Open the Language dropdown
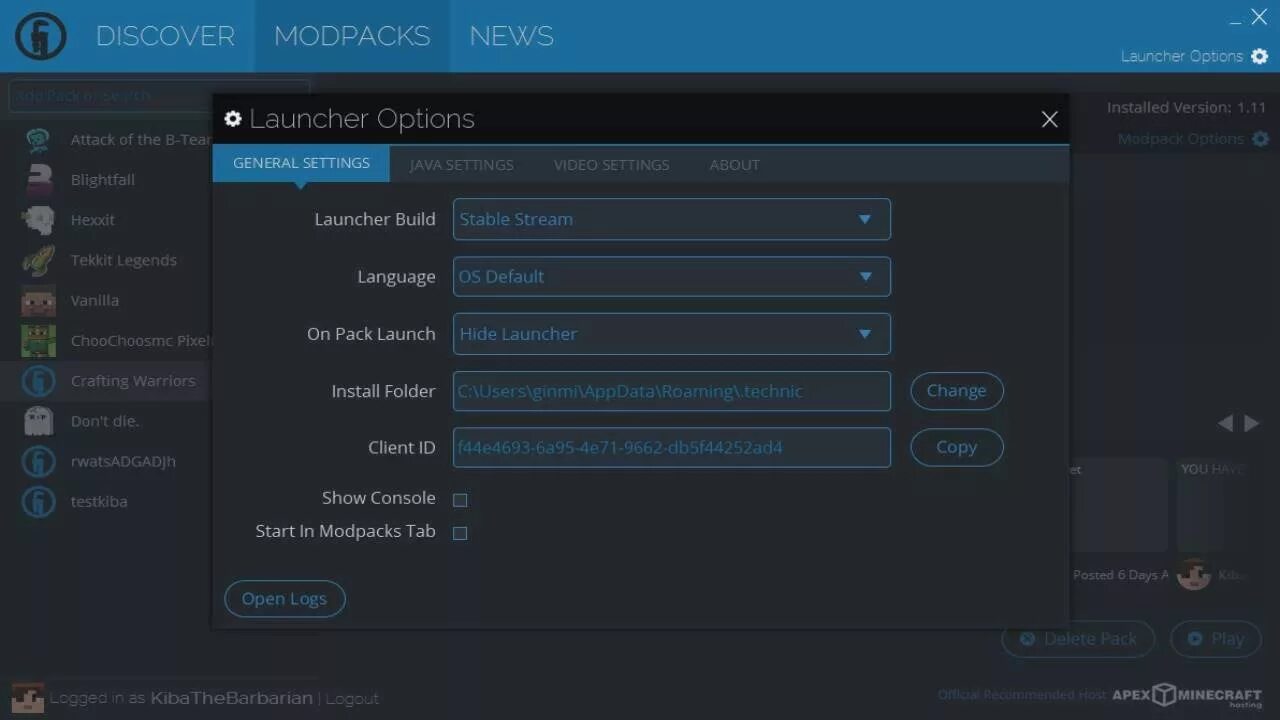 point(671,276)
